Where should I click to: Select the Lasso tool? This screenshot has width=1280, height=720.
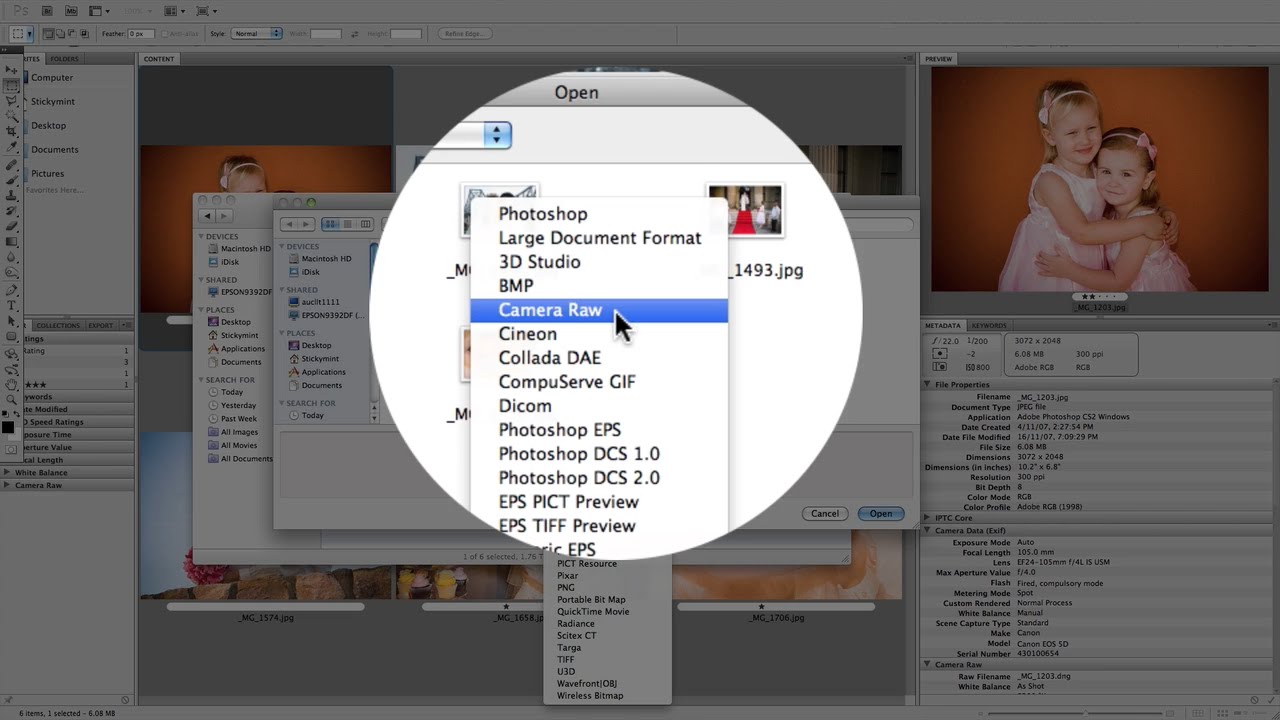(12, 101)
